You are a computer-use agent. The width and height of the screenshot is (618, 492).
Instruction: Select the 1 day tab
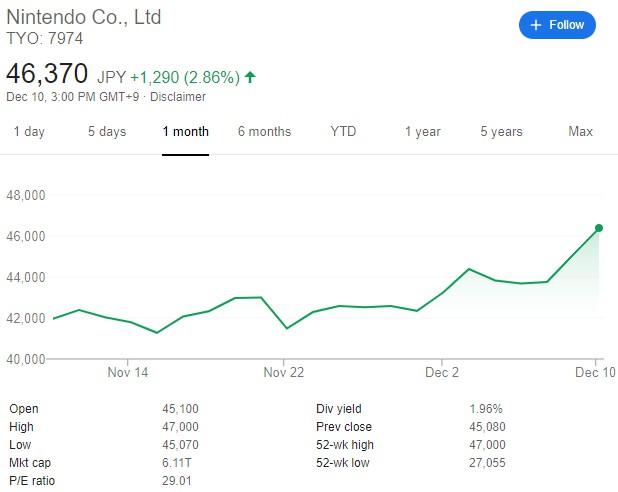click(x=28, y=131)
